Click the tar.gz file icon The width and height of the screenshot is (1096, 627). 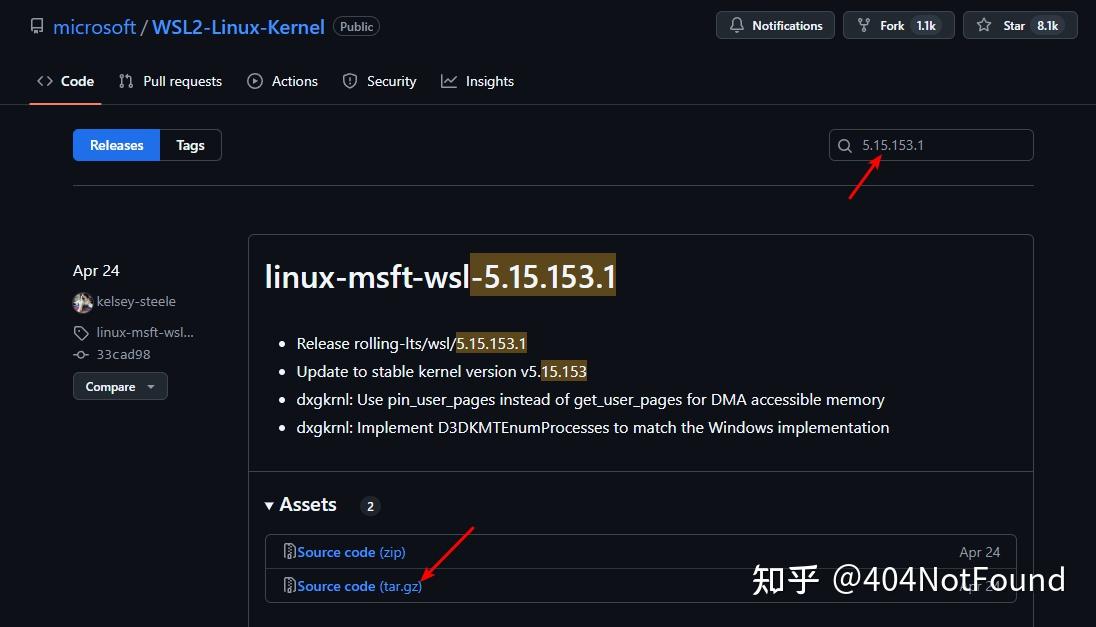pos(289,585)
